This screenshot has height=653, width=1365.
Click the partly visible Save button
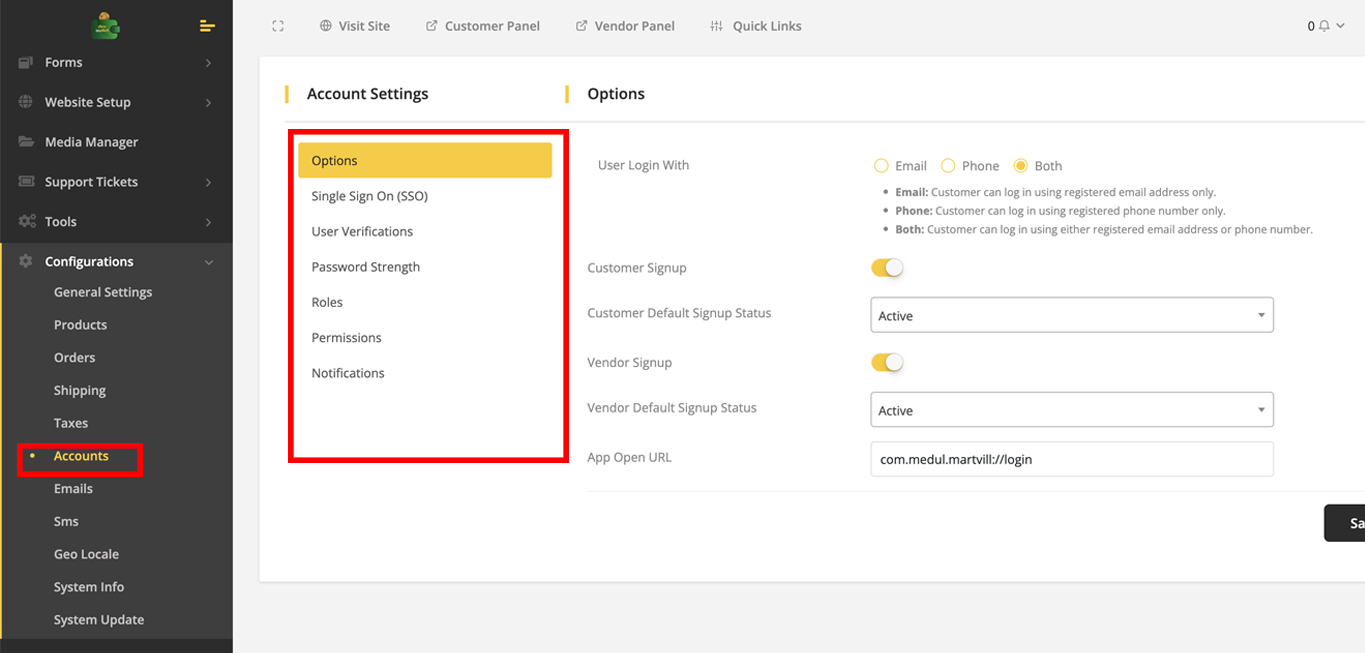coord(1345,523)
